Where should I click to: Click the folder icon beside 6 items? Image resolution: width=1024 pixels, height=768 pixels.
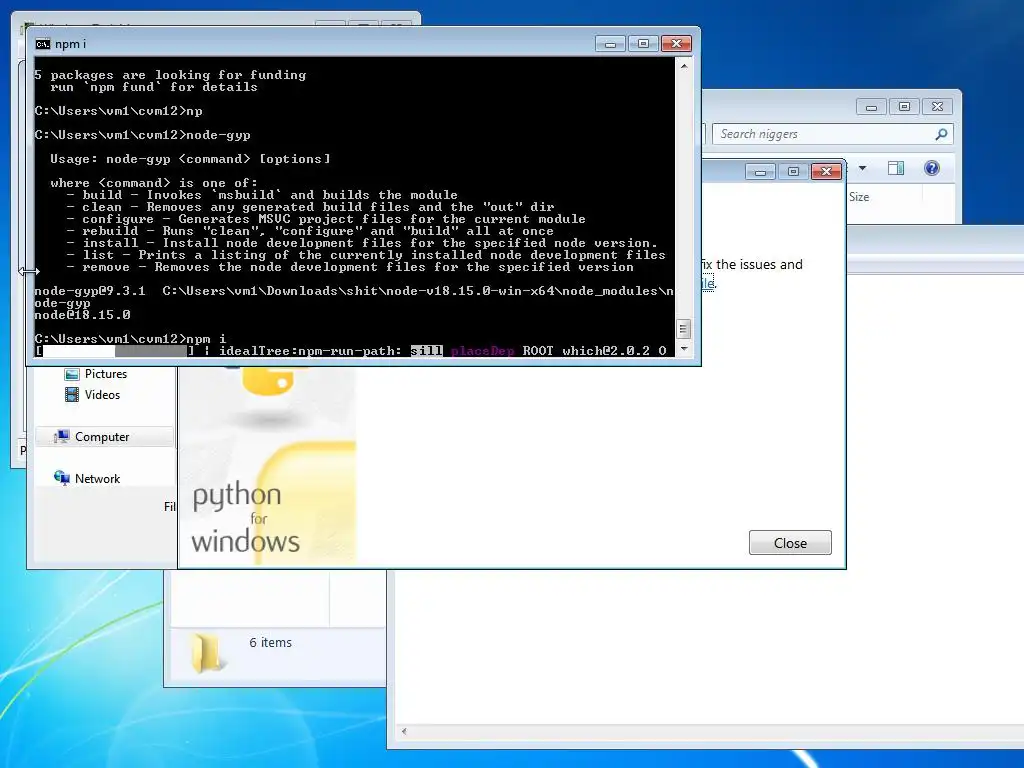point(208,652)
